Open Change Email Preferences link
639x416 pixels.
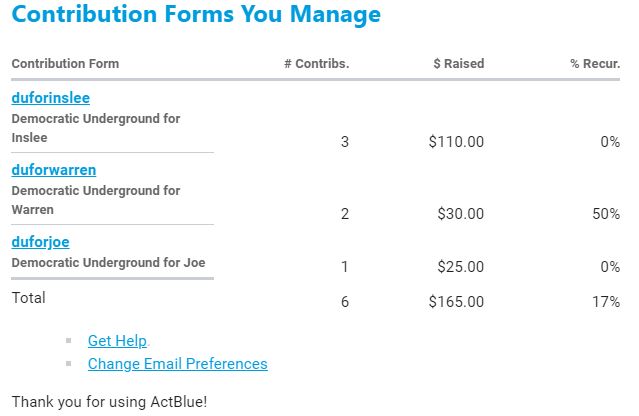click(177, 364)
